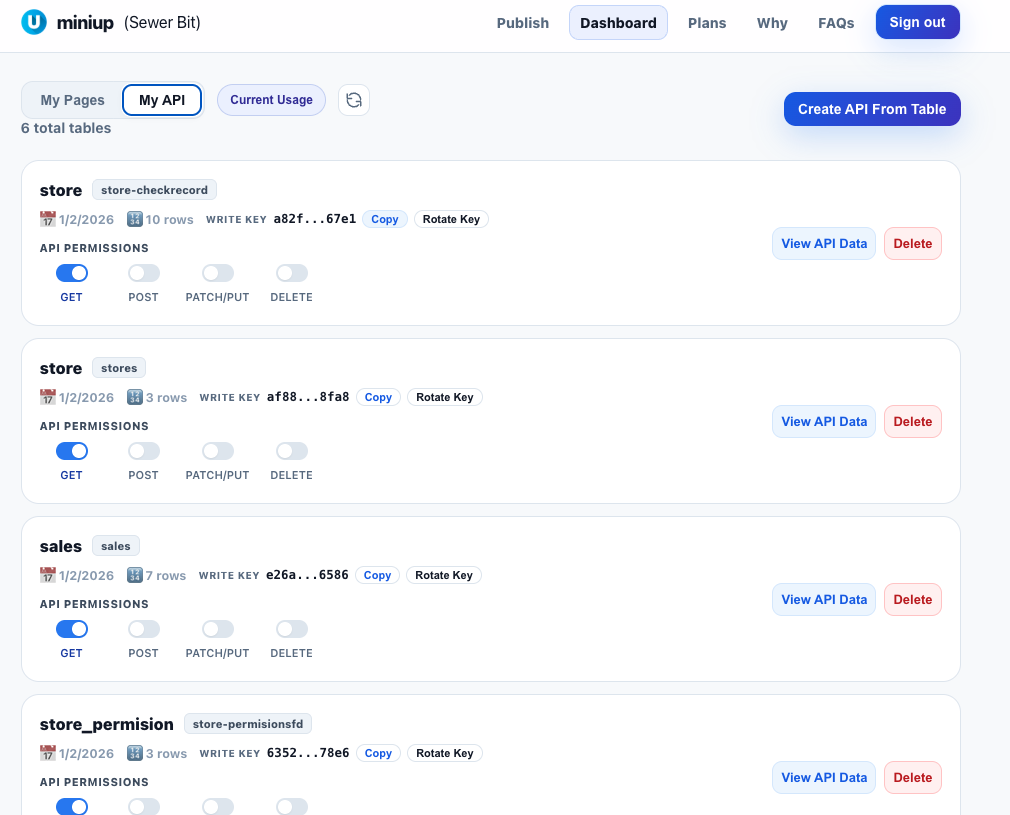Rotate the key for store-checkrecord

[x=451, y=219]
